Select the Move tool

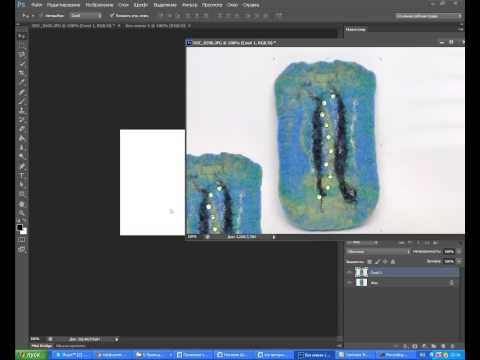pos(22,36)
